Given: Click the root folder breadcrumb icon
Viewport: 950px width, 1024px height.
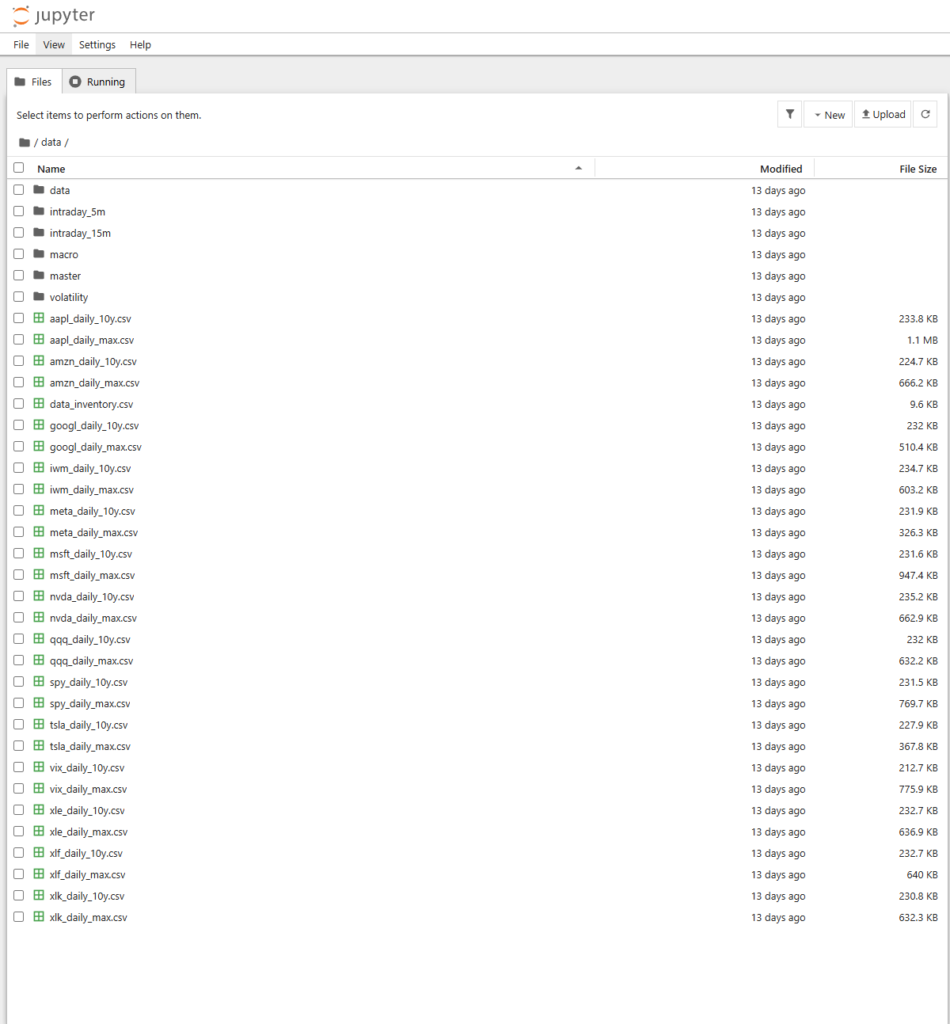Looking at the screenshot, I should tap(25, 142).
